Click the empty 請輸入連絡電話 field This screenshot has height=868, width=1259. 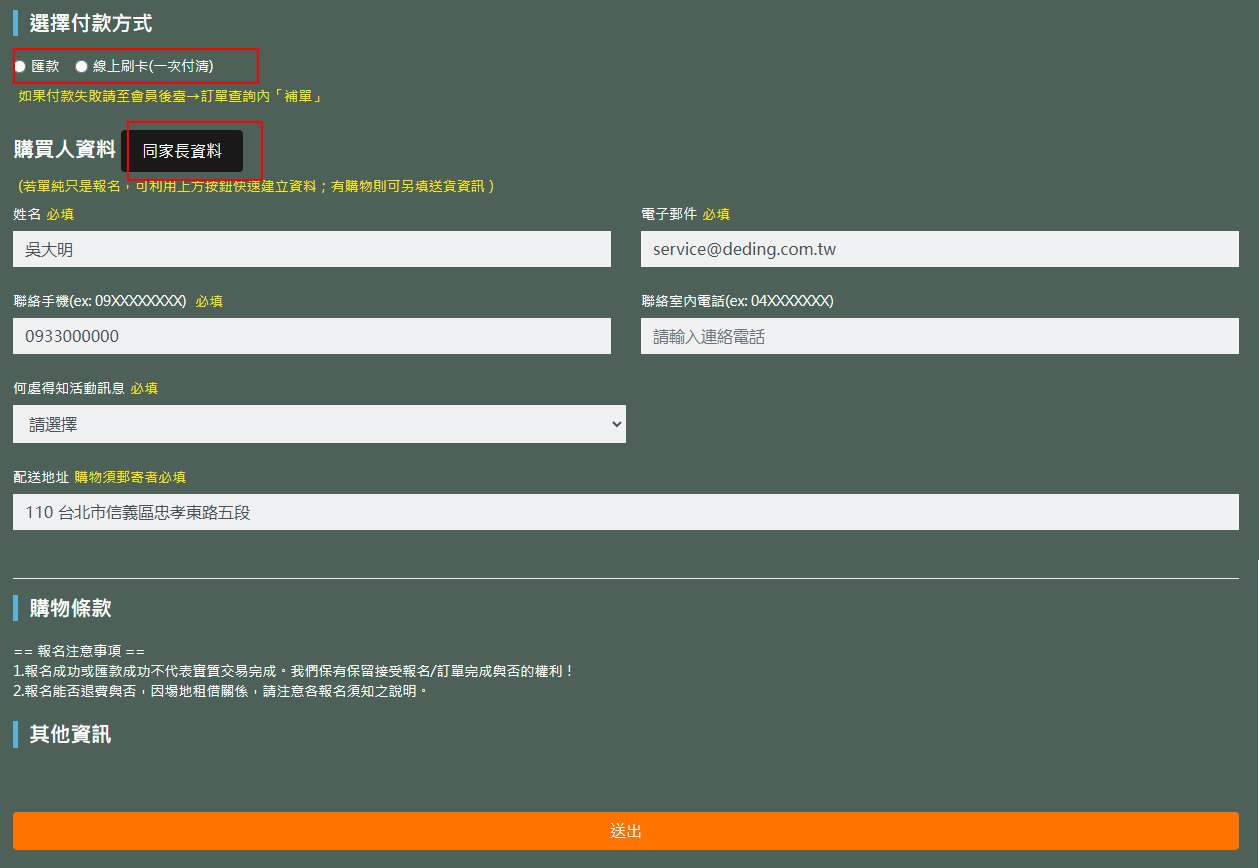click(x=939, y=336)
